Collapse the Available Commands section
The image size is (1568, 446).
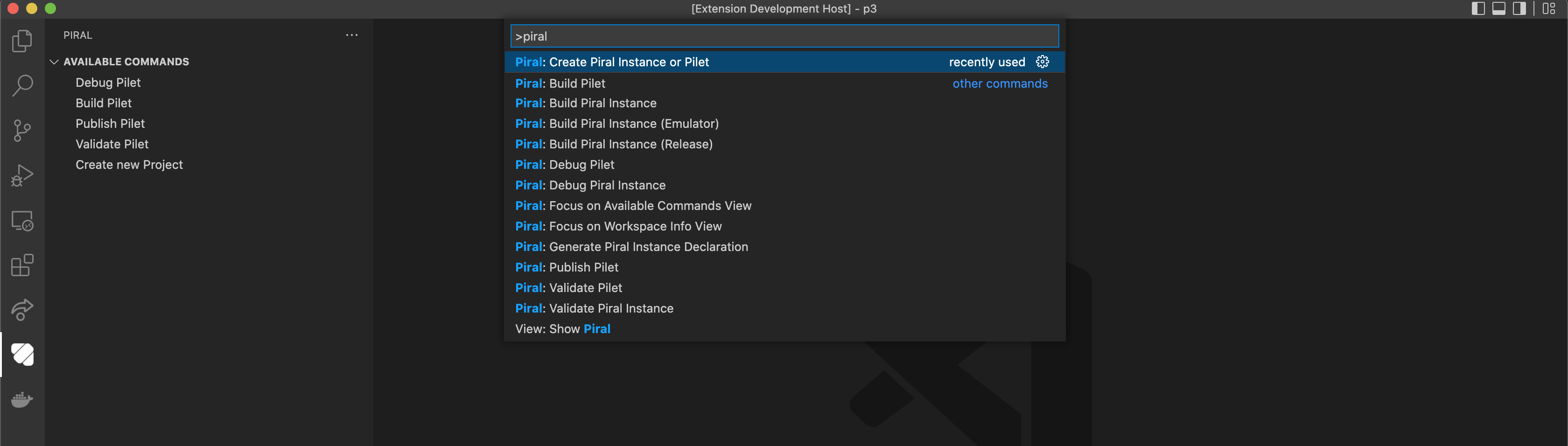[54, 62]
